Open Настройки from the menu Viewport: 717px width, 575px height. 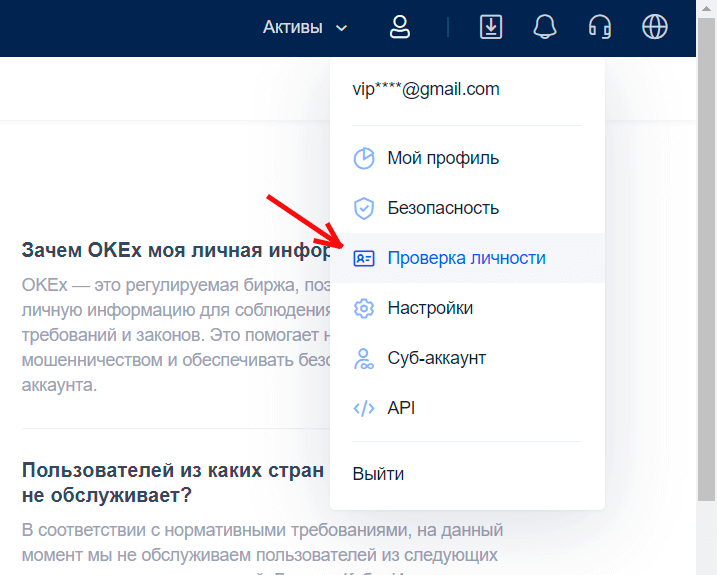(x=467, y=308)
